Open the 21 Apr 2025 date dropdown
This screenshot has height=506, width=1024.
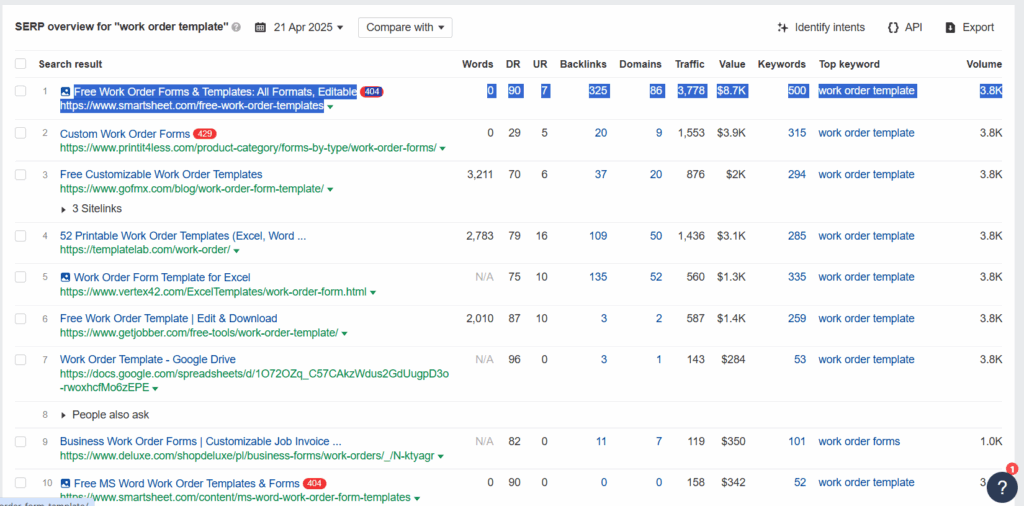pos(308,27)
